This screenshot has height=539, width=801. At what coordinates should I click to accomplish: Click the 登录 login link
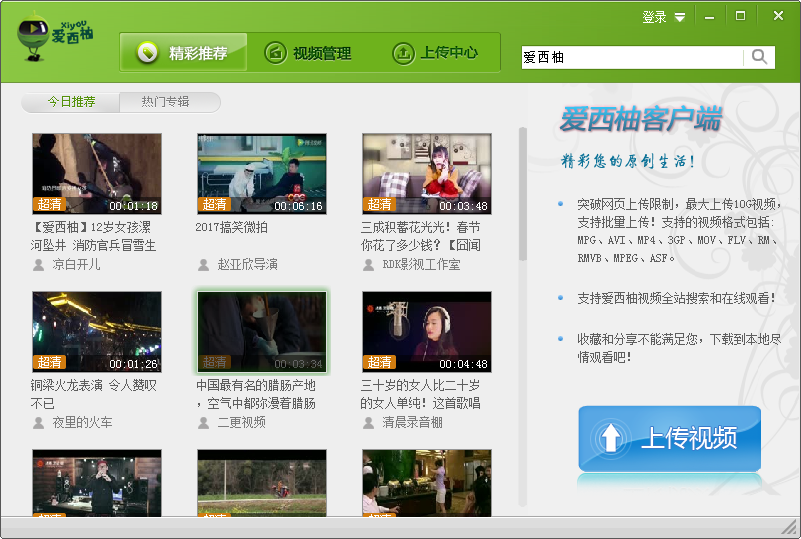pyautogui.click(x=654, y=17)
